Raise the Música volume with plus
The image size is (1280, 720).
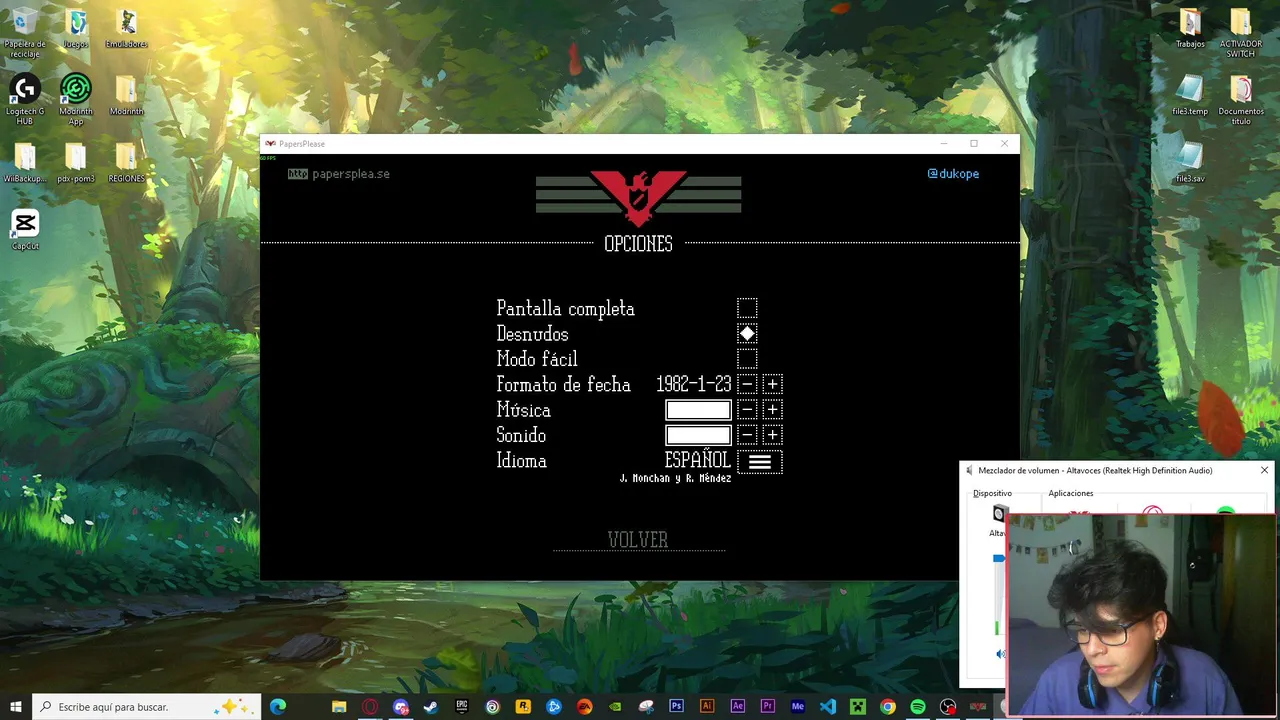point(772,410)
